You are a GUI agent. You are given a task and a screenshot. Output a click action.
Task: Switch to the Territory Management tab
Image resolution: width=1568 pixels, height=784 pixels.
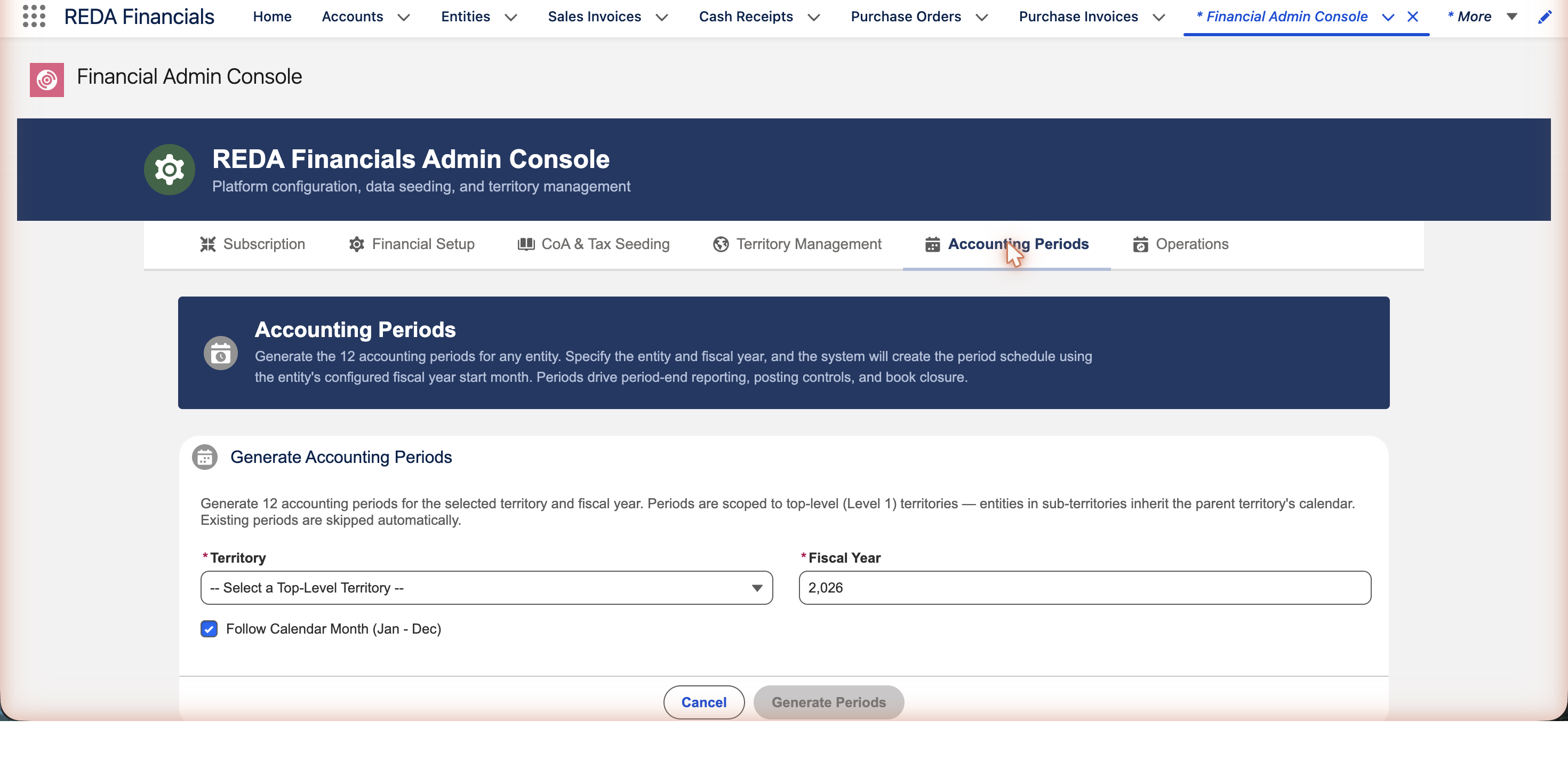797,244
